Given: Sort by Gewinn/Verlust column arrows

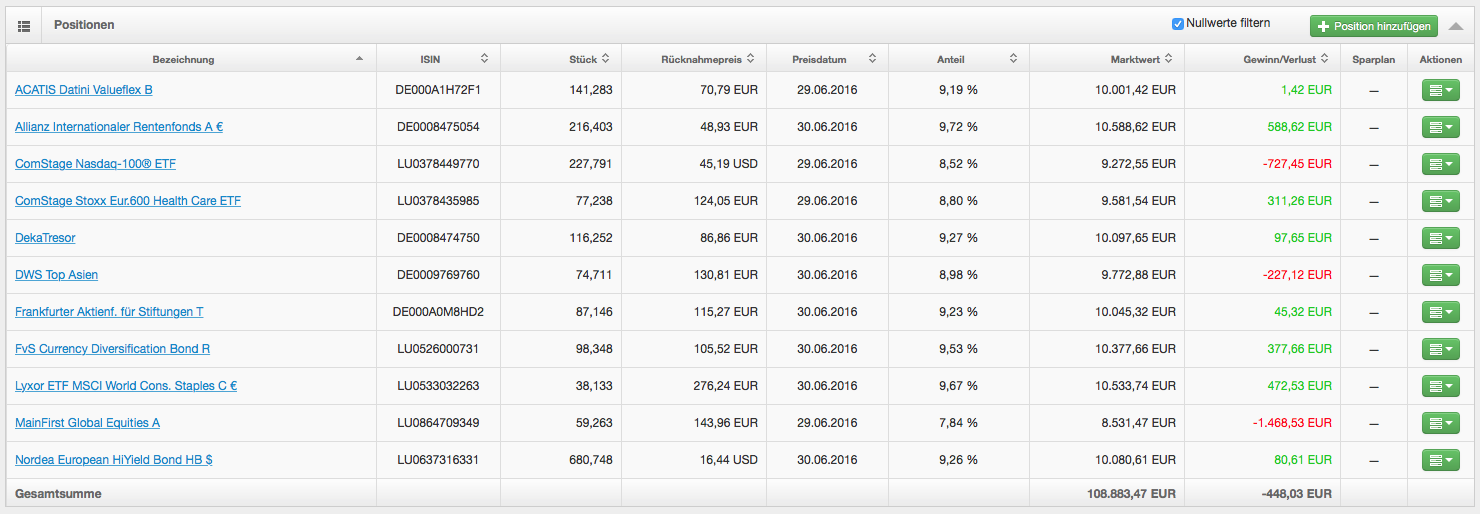Looking at the screenshot, I should point(1324,59).
